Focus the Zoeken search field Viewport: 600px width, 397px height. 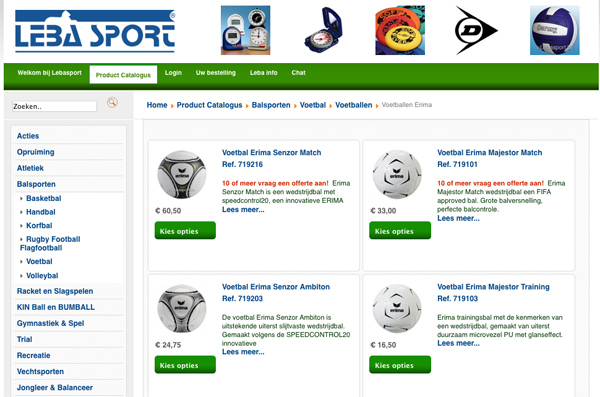click(x=54, y=106)
